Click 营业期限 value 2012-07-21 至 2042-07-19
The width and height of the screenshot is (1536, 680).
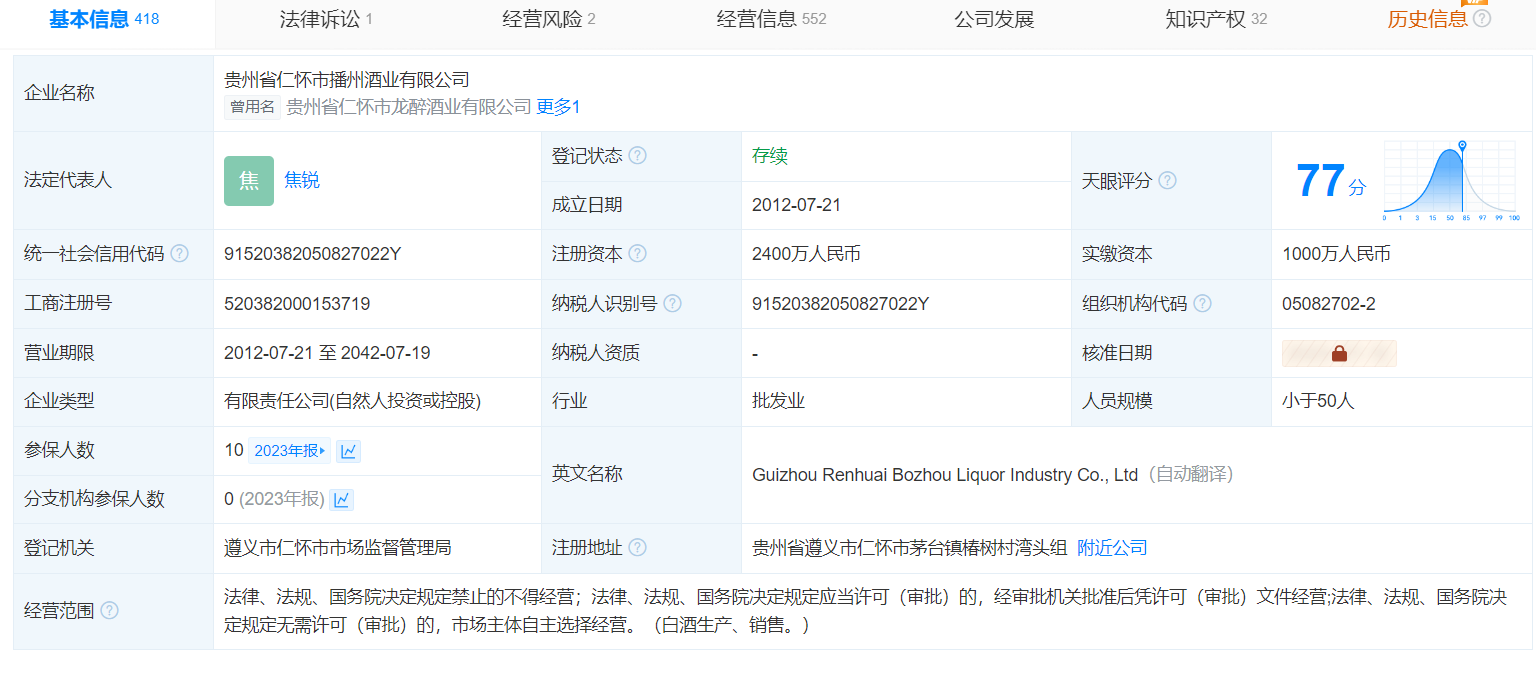(x=327, y=353)
